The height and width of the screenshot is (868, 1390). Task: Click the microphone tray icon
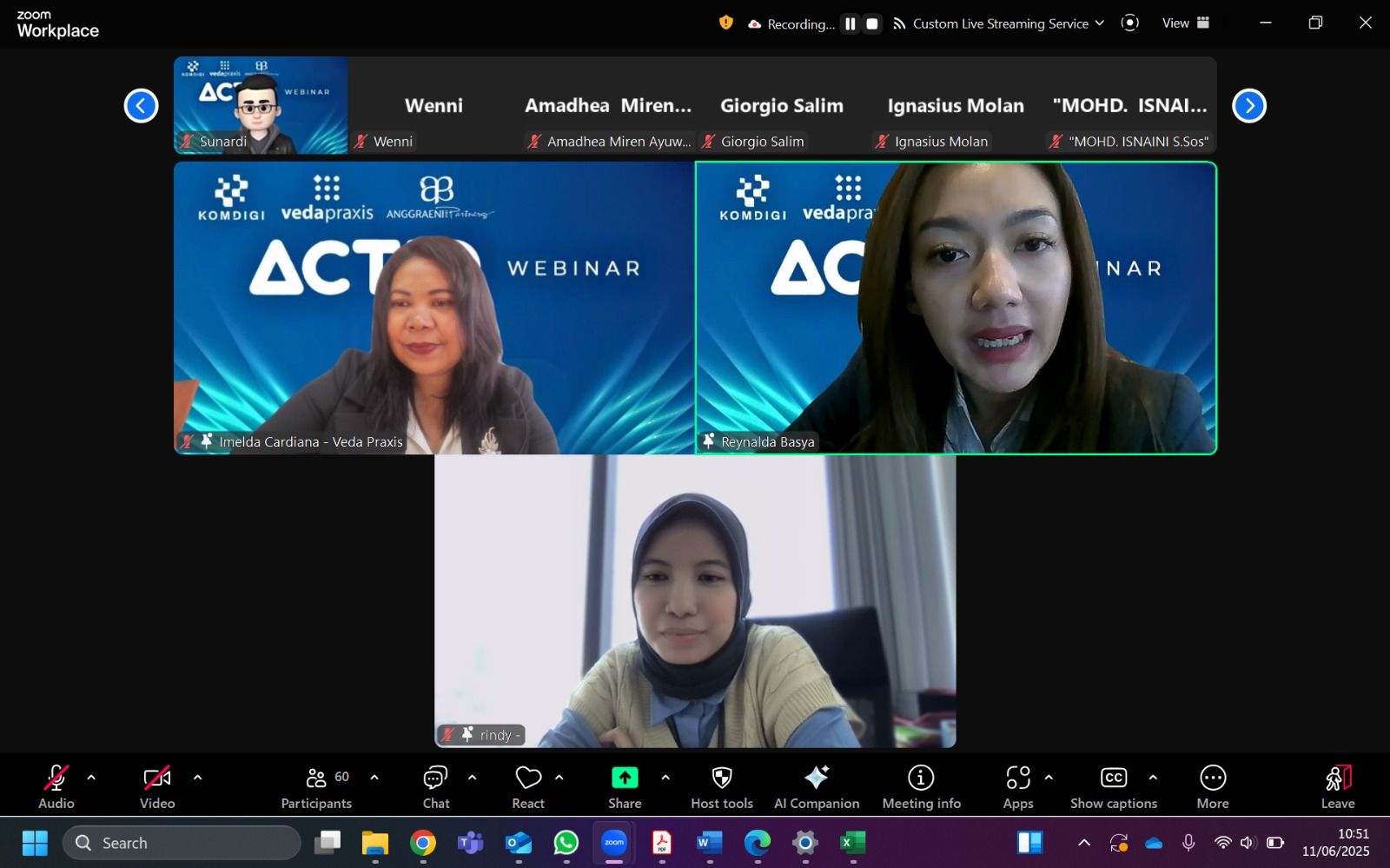coord(1188,843)
